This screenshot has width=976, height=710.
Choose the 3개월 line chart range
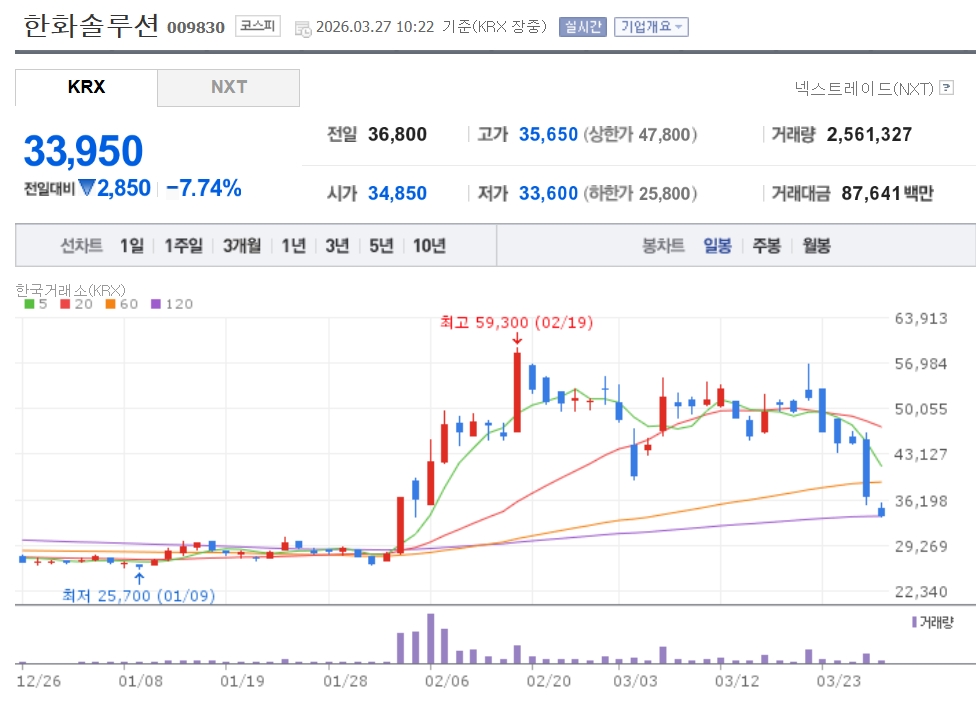click(x=242, y=246)
